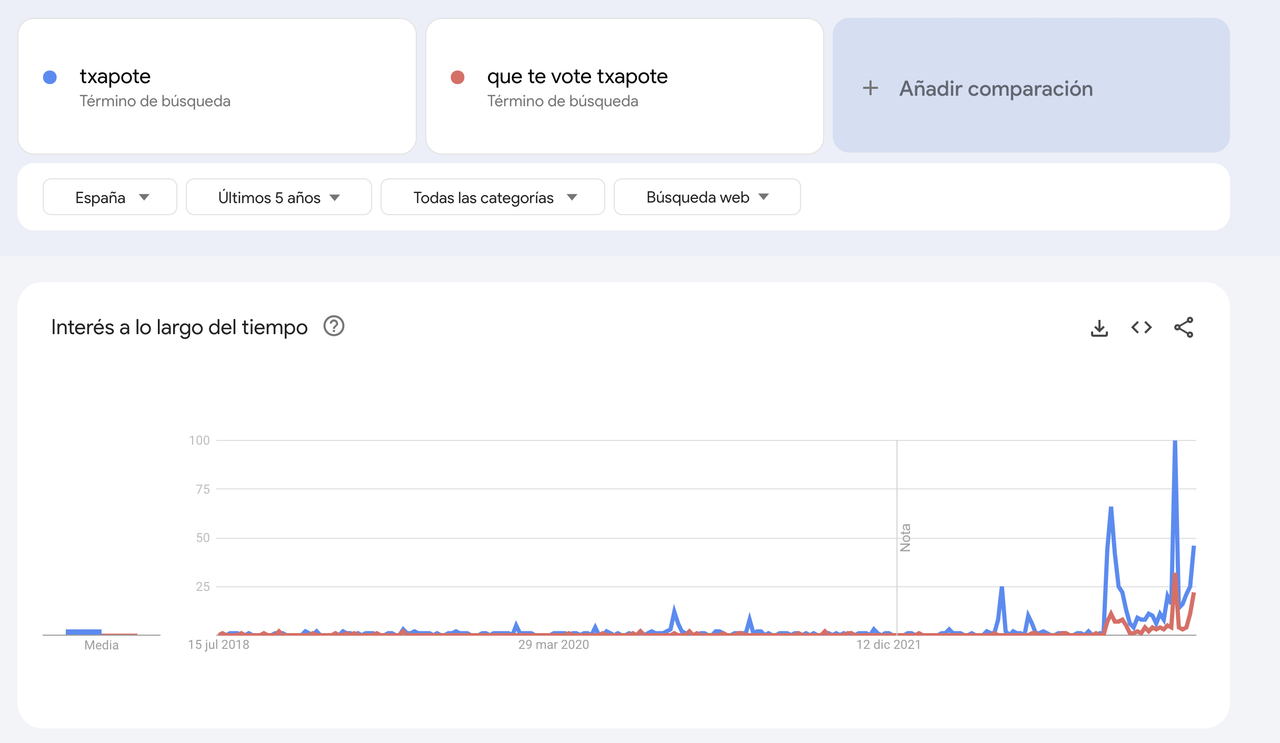Open the España region dropdown
This screenshot has height=743, width=1280.
tap(110, 197)
